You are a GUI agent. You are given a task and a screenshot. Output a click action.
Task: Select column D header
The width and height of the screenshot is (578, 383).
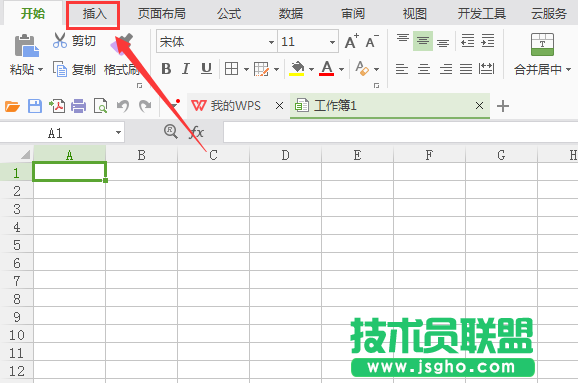click(x=285, y=154)
